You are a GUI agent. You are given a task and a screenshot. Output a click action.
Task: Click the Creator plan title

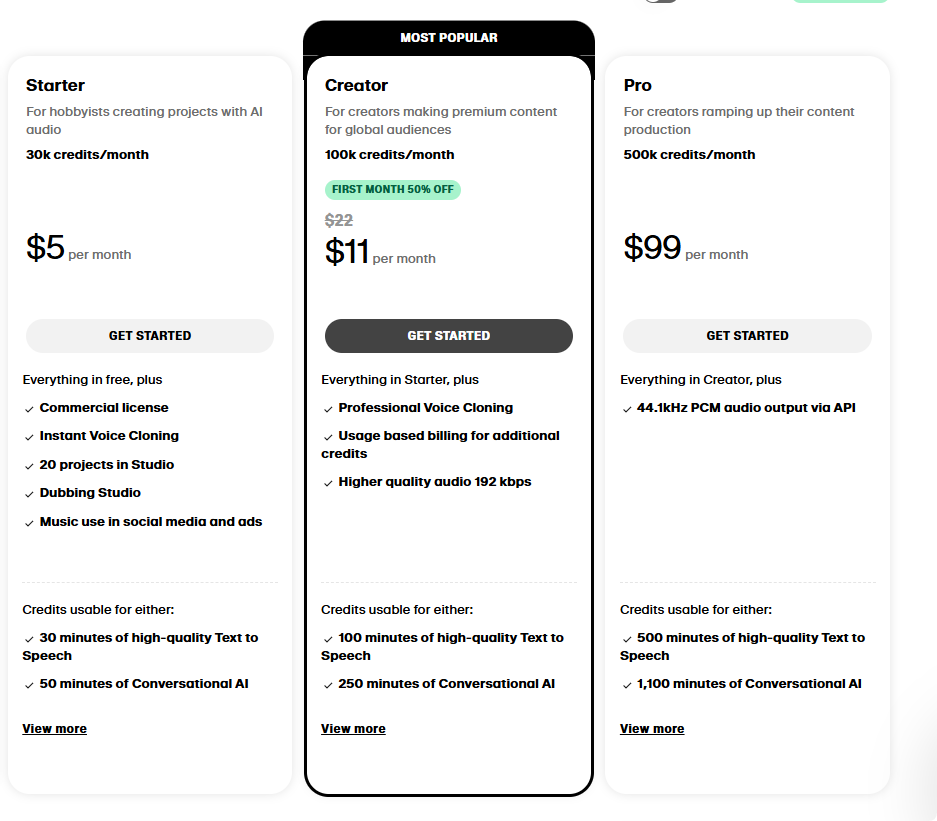(x=357, y=86)
